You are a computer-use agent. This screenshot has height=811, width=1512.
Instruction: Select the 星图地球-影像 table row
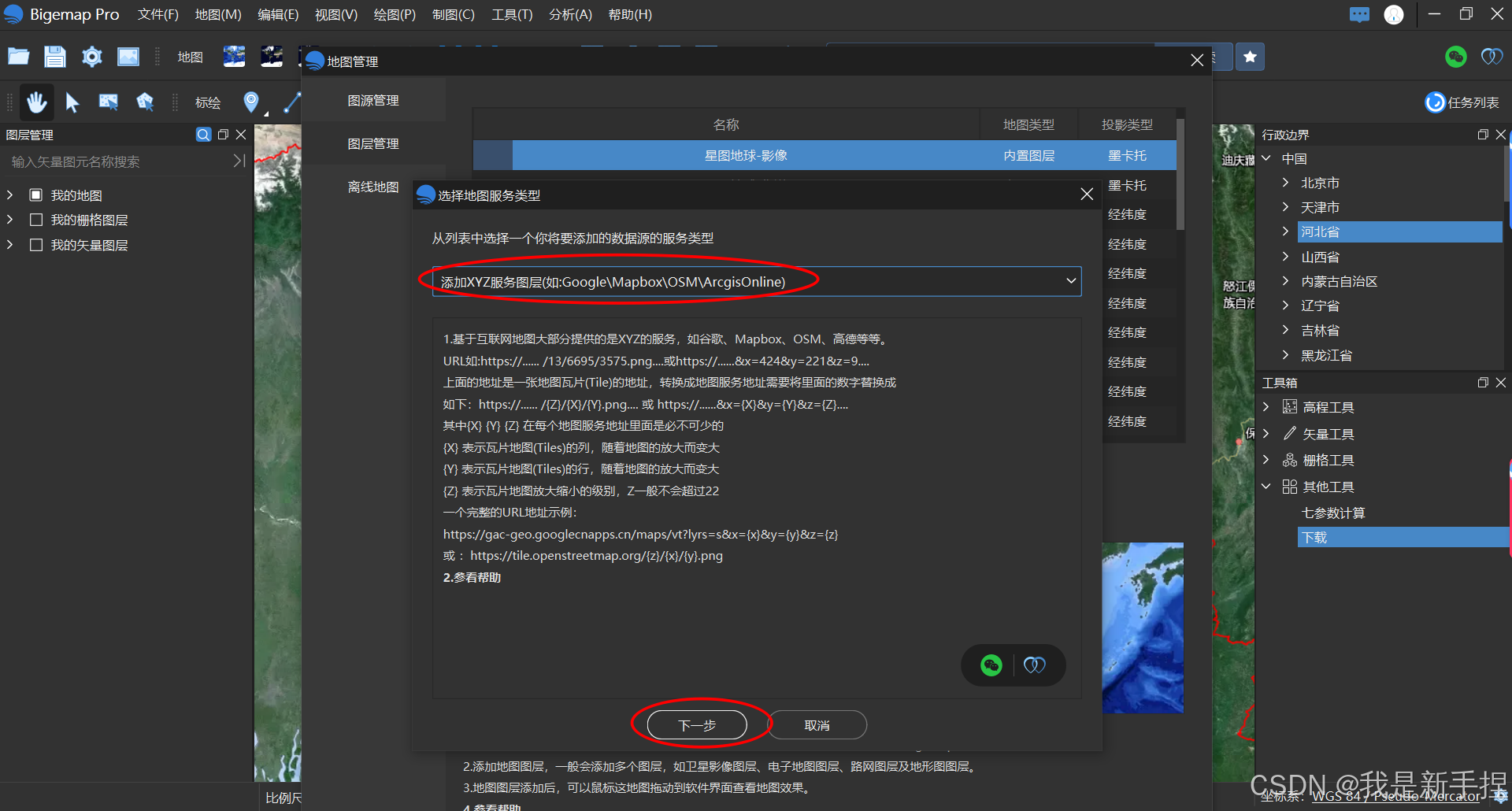[x=825, y=155]
